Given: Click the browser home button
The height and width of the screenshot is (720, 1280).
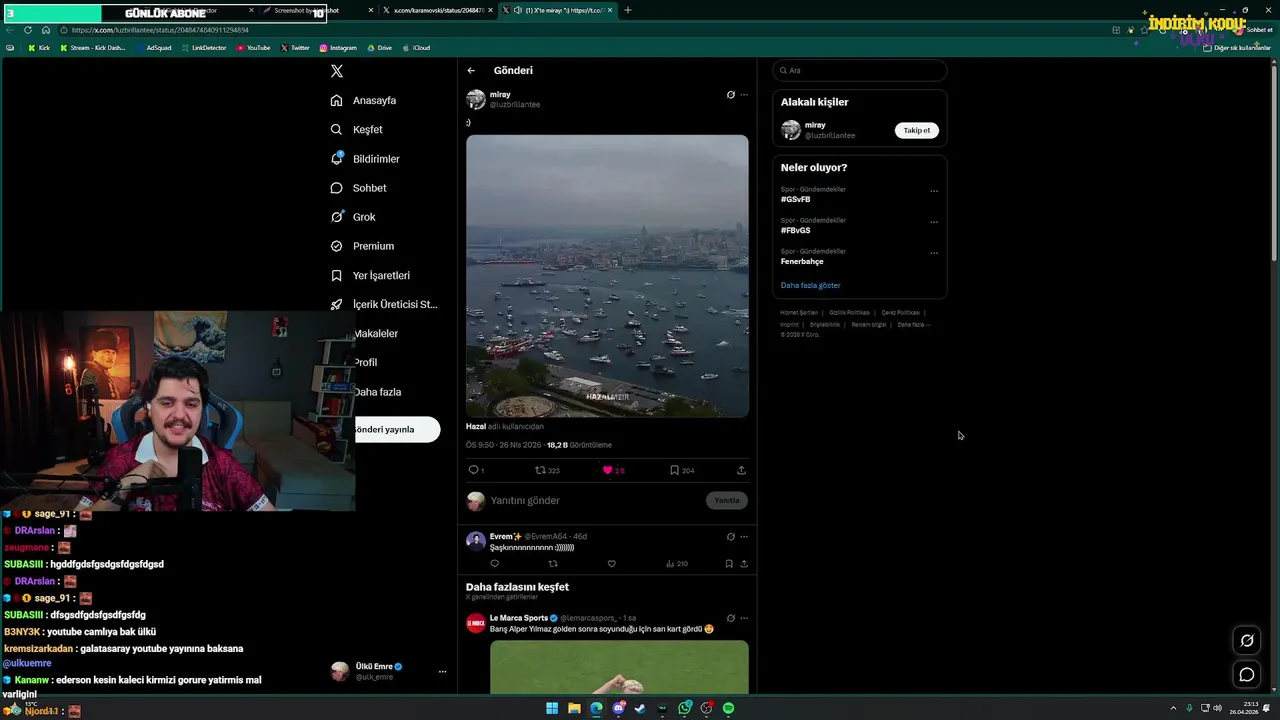Looking at the screenshot, I should click(45, 30).
